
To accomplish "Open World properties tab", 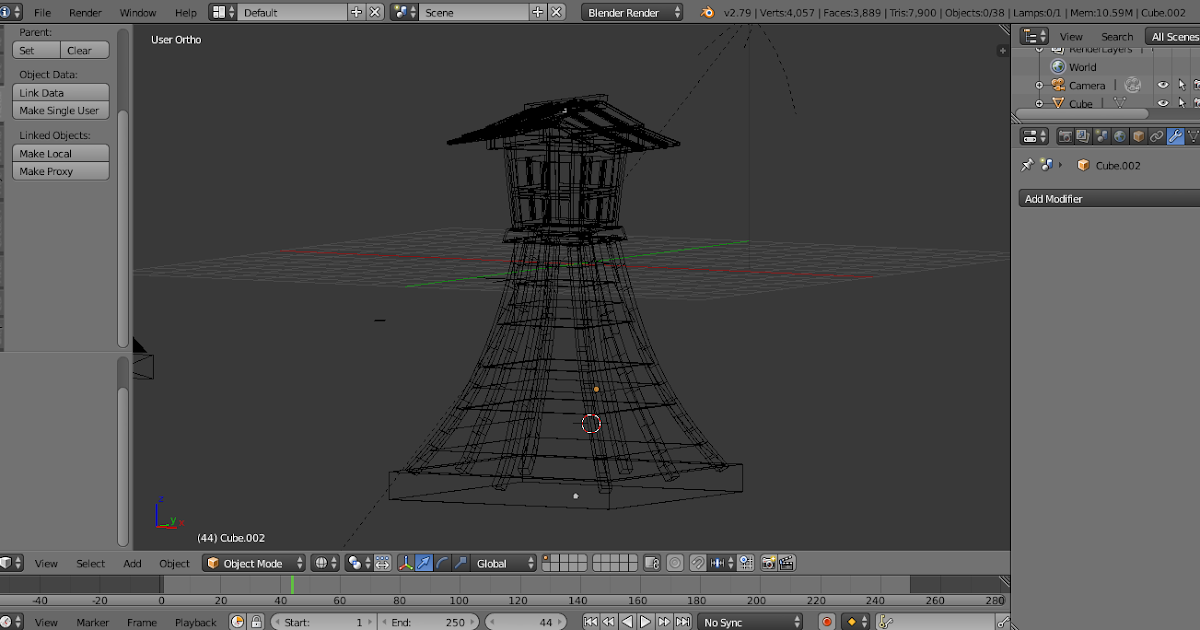I will tap(1120, 136).
